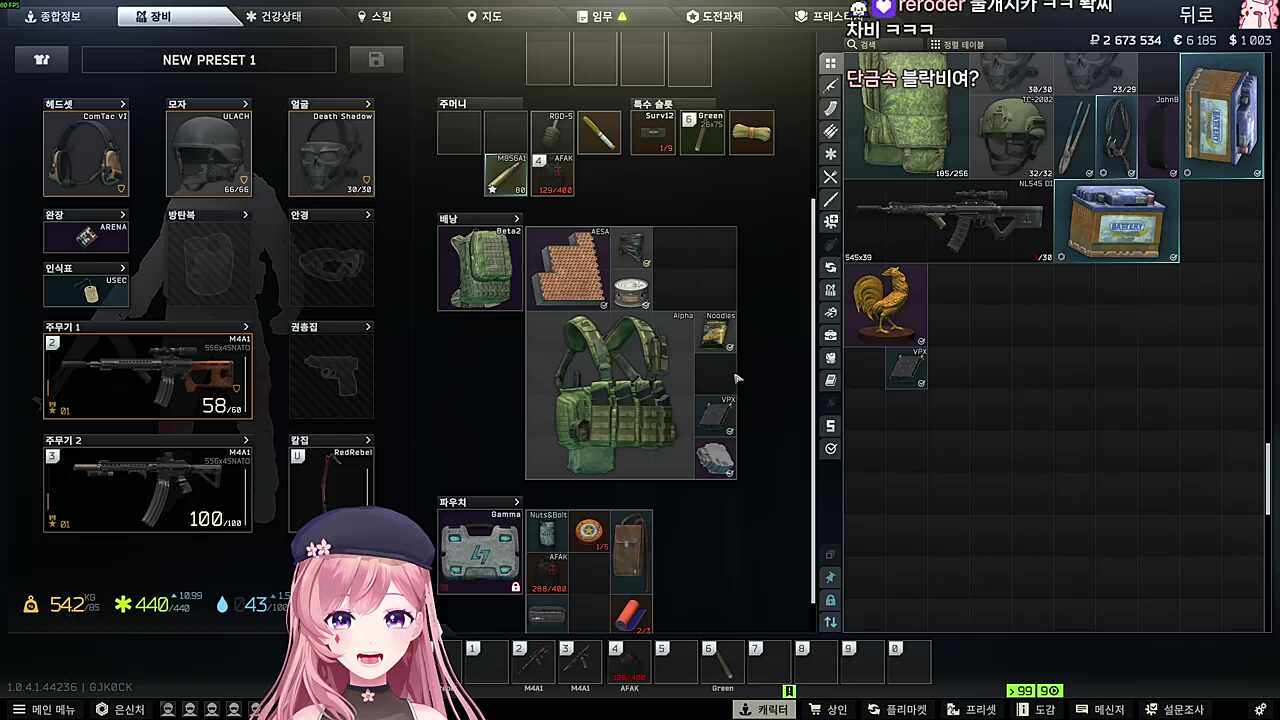This screenshot has height=720, width=1280.
Task: Expand the 파우치 slot arrow
Action: 517,502
